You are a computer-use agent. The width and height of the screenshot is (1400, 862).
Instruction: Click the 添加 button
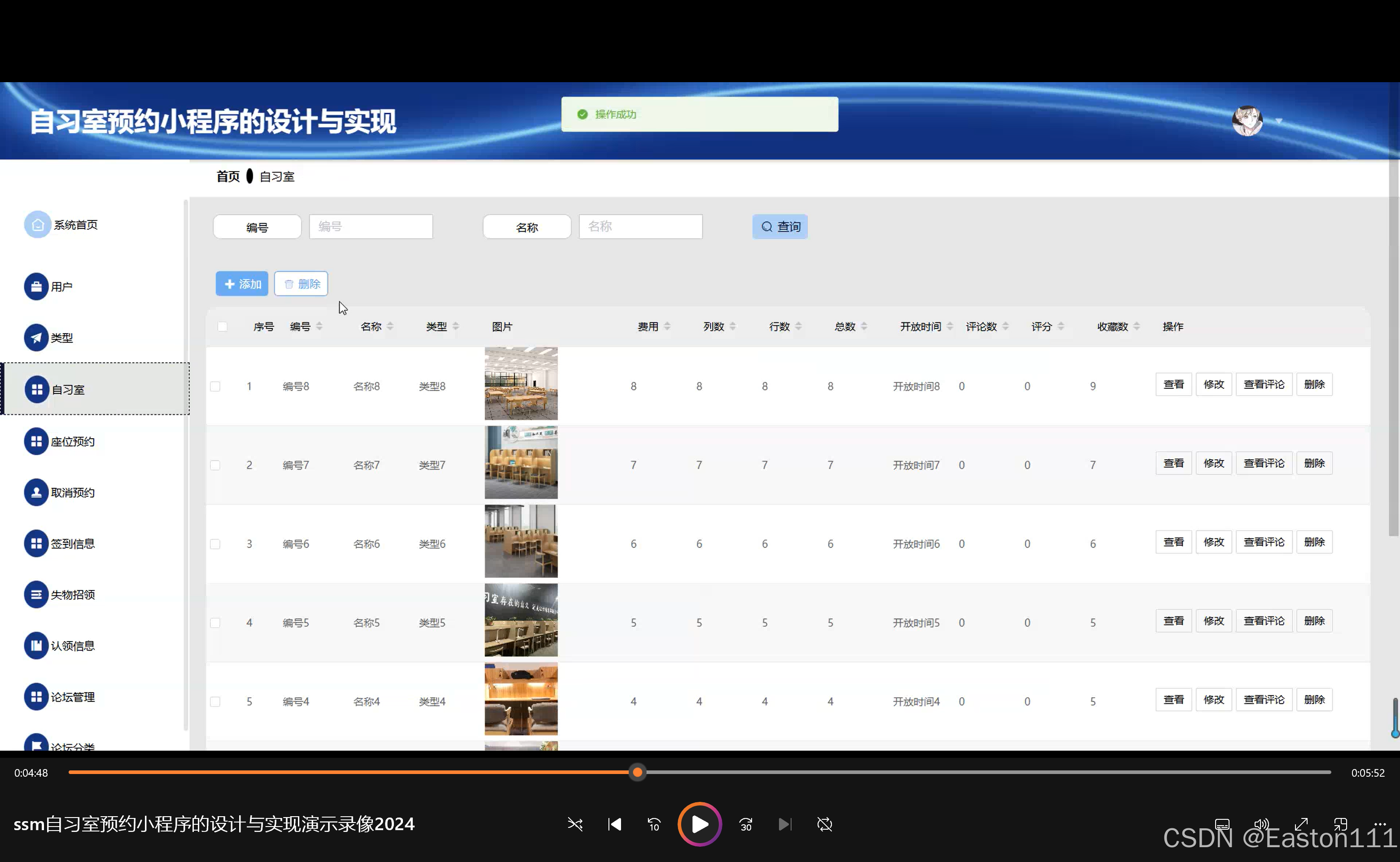click(241, 284)
